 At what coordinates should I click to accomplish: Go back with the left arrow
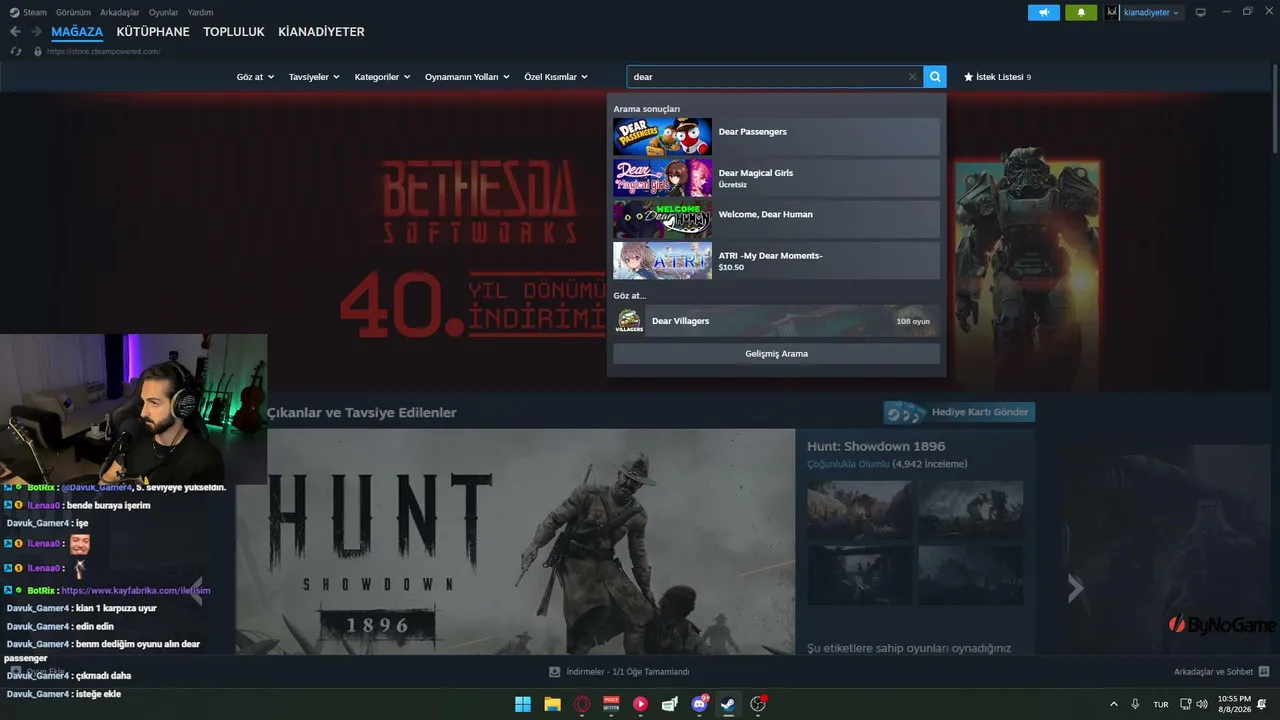tap(15, 32)
